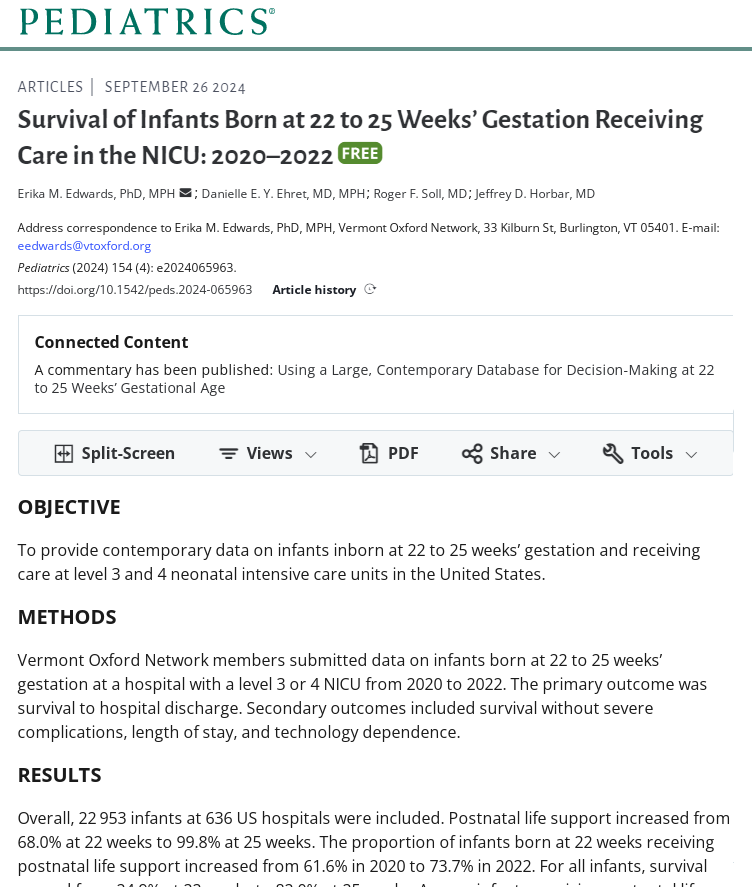Screen dimensions: 752x887
Task: Expand the Views dropdown chevron
Action: tap(310, 454)
